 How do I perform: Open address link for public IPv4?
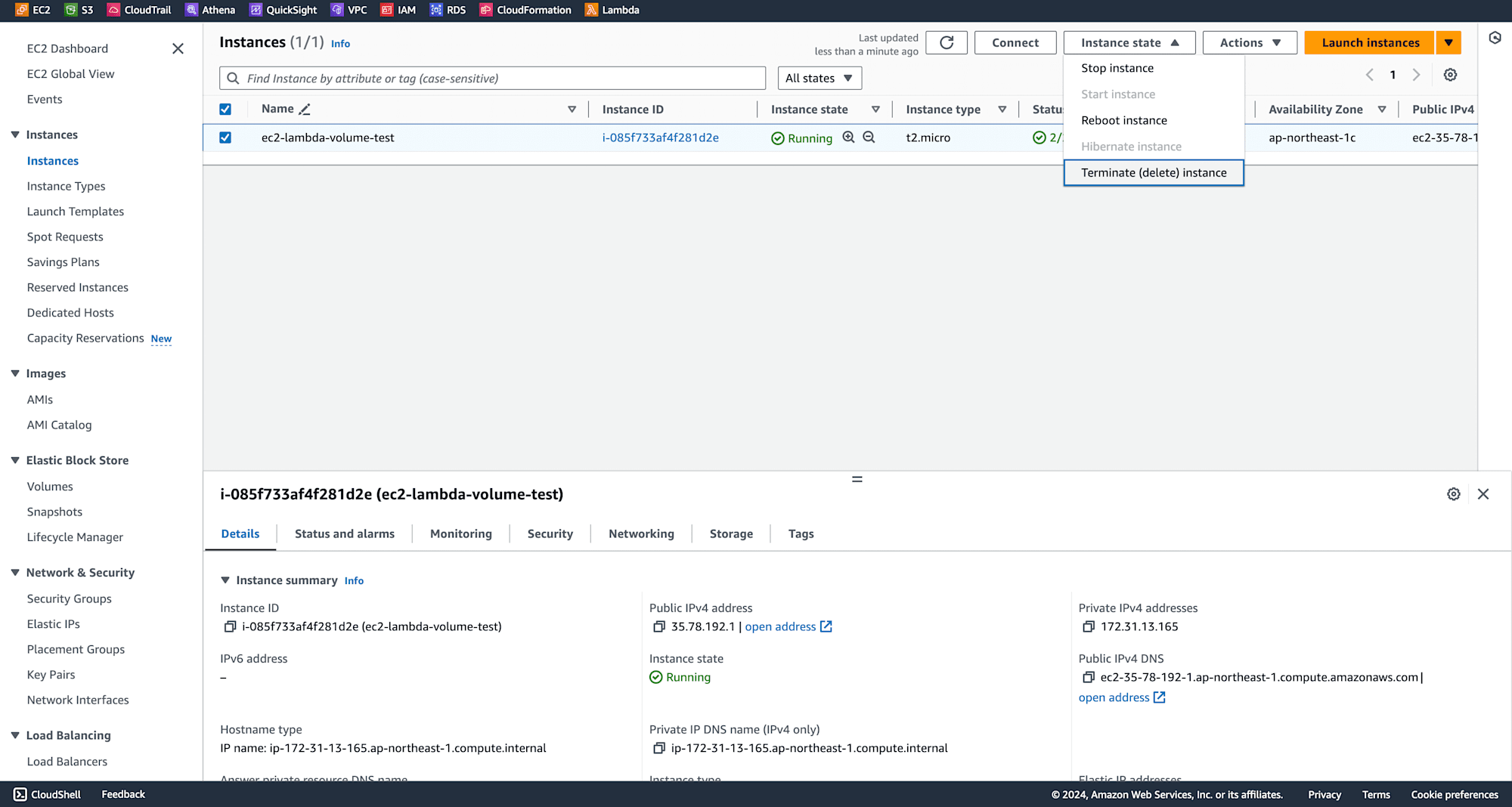pyautogui.click(x=789, y=626)
